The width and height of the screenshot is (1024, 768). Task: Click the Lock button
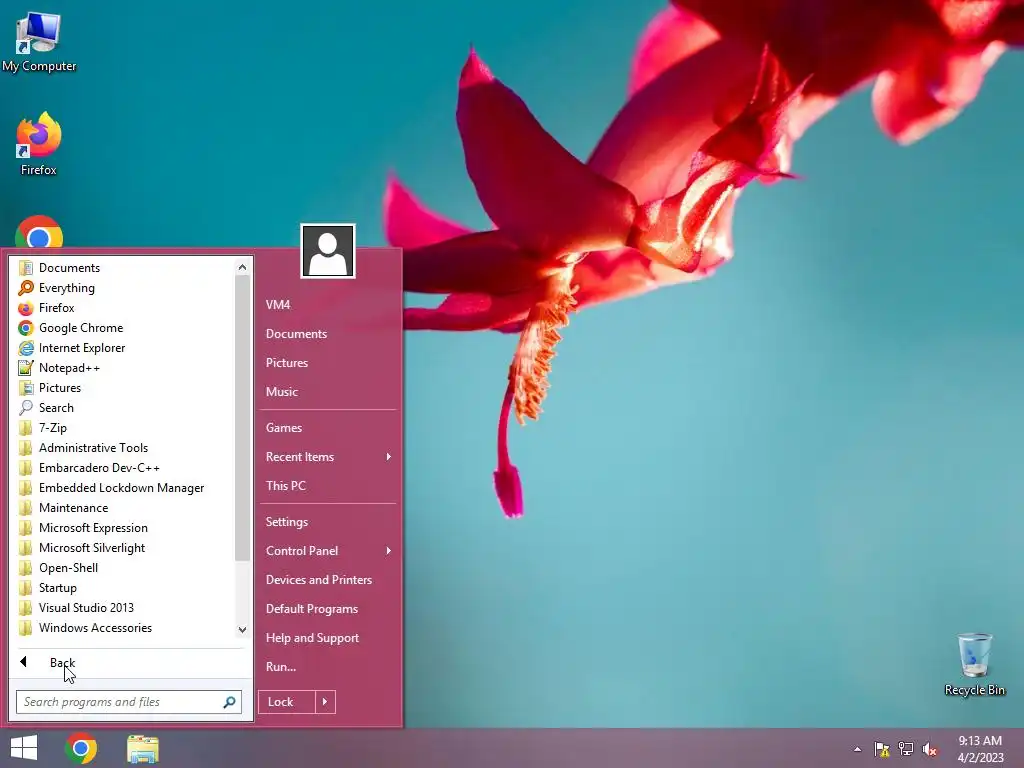point(287,702)
